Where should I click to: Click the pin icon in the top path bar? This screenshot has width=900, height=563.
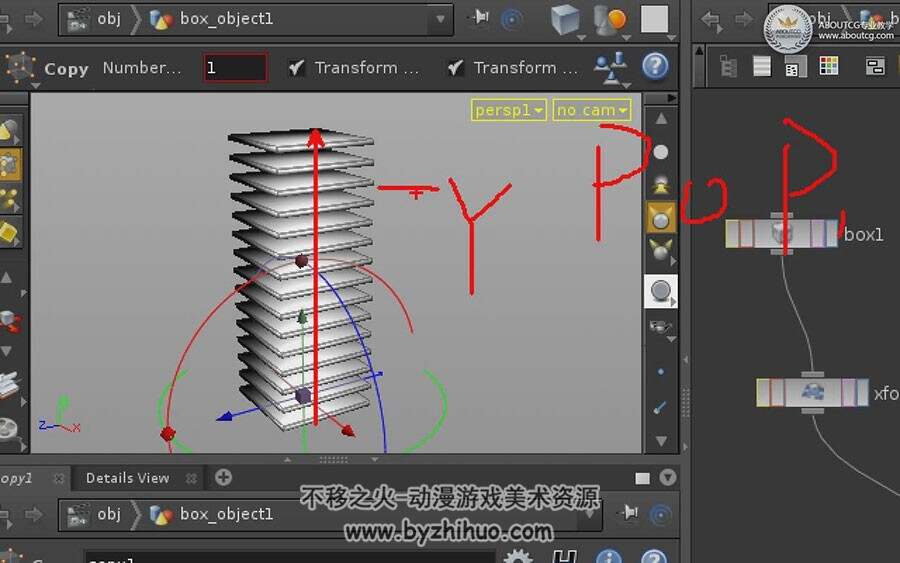[478, 18]
